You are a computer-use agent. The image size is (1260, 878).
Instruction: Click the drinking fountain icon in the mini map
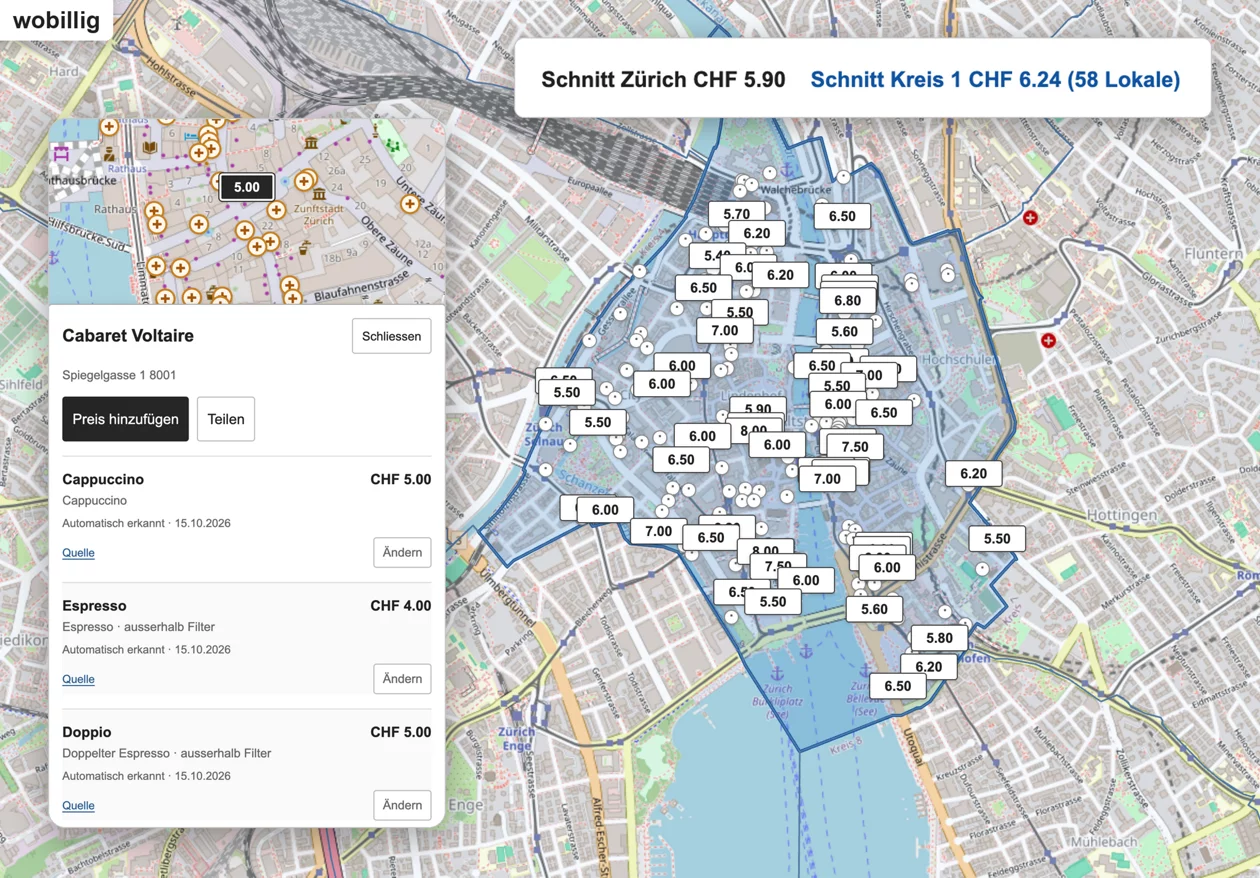(304, 248)
